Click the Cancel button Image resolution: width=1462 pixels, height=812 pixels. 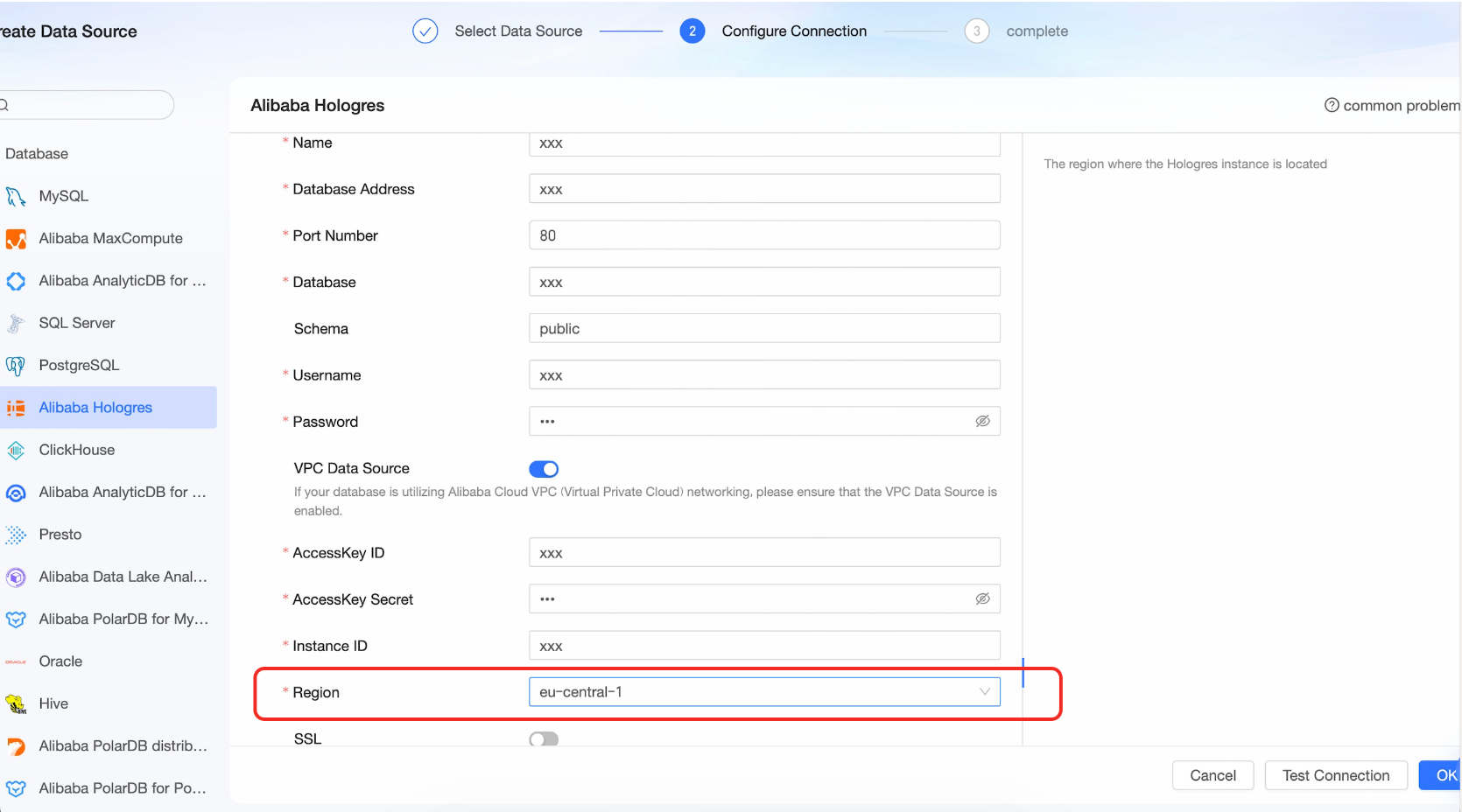[1213, 775]
